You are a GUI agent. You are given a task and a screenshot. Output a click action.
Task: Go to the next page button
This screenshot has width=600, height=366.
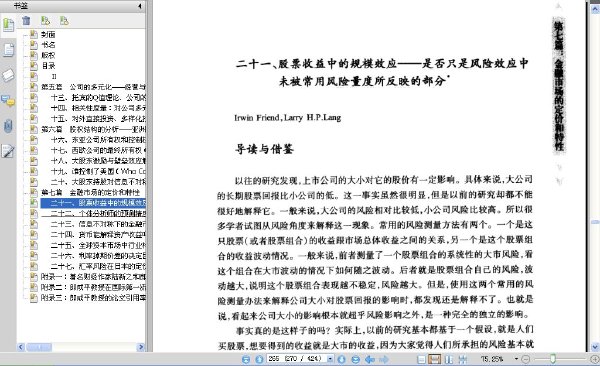342,359
